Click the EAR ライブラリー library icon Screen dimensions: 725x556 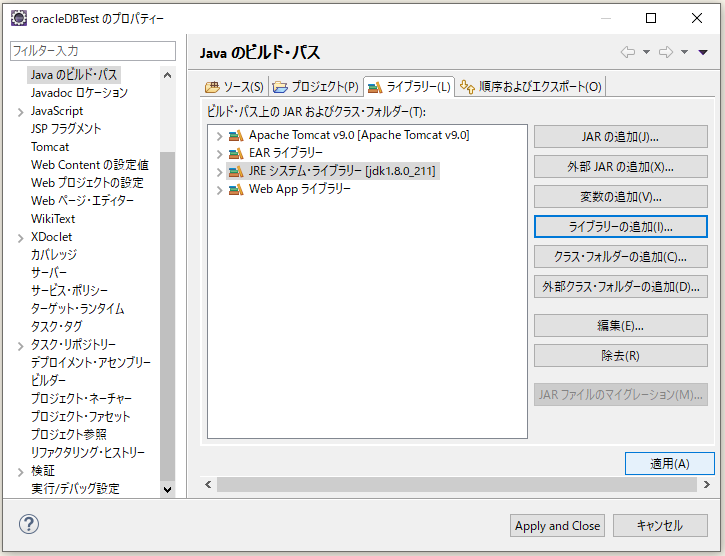point(236,153)
